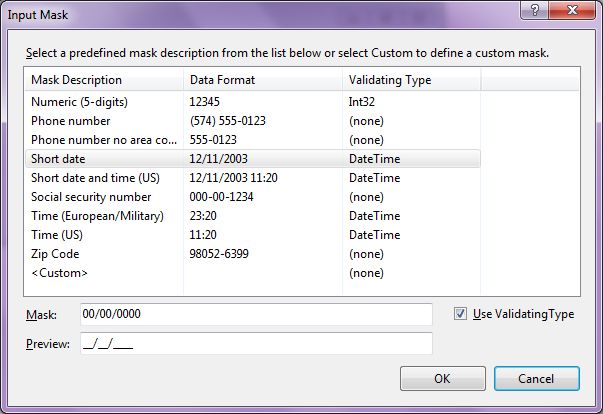Select Short date and time (US) row
Image resolution: width=603 pixels, height=414 pixels.
pos(253,178)
